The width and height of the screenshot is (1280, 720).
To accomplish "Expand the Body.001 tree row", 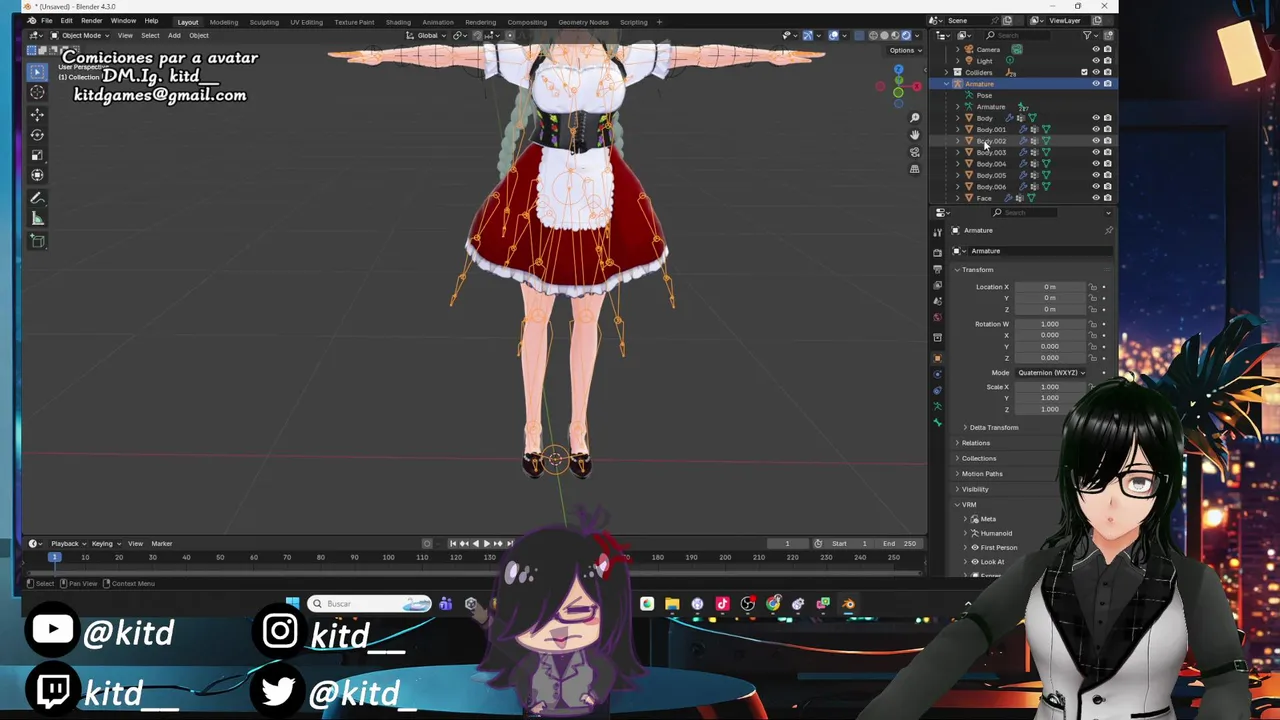I will click(x=957, y=129).
